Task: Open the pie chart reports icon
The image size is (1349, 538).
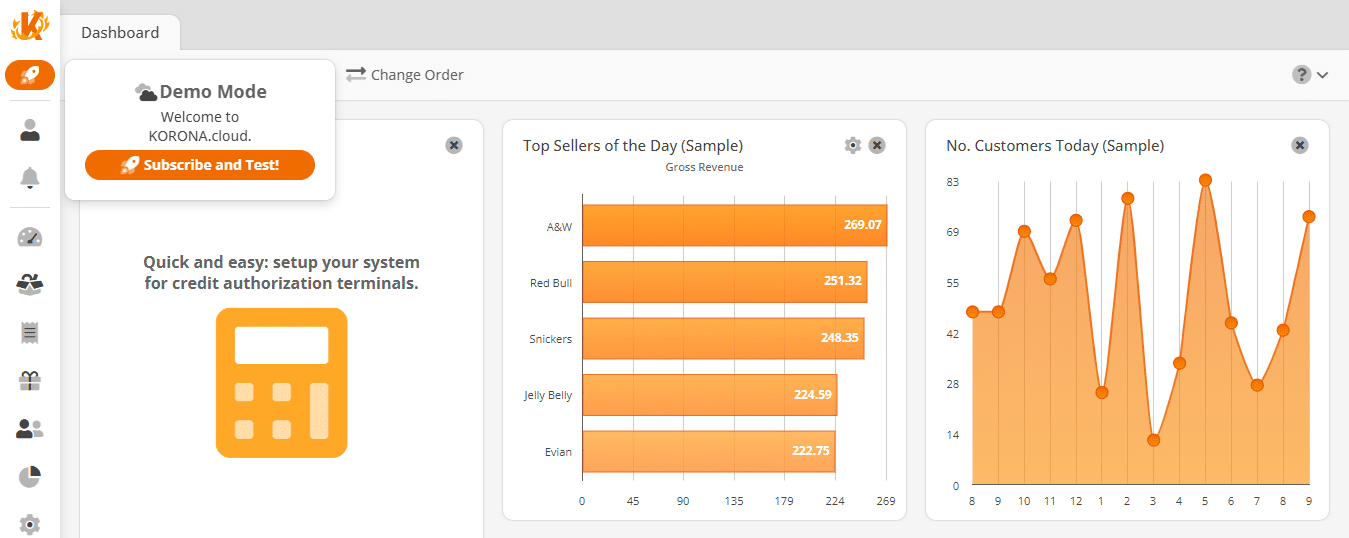Action: 30,477
